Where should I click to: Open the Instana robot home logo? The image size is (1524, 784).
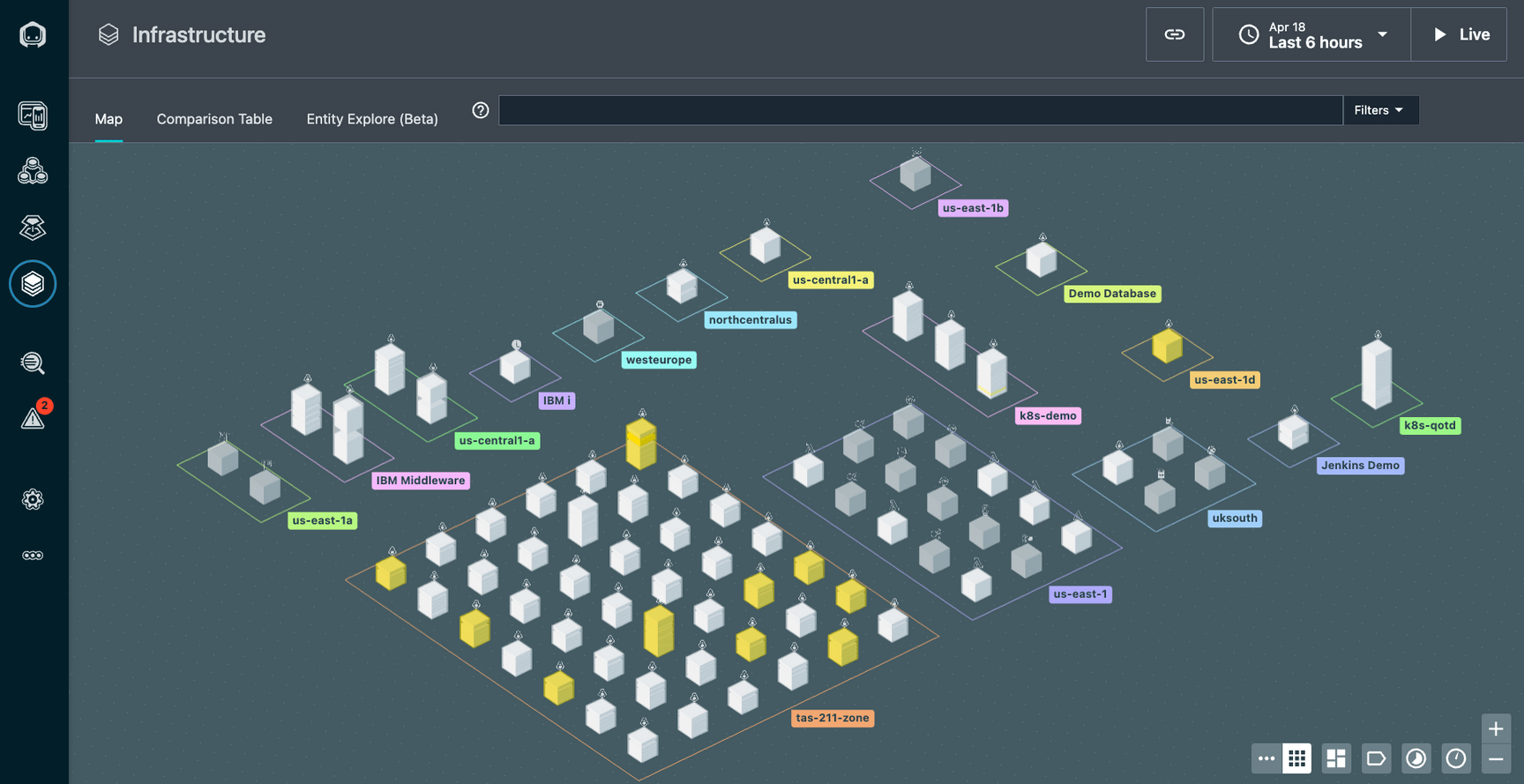[33, 34]
